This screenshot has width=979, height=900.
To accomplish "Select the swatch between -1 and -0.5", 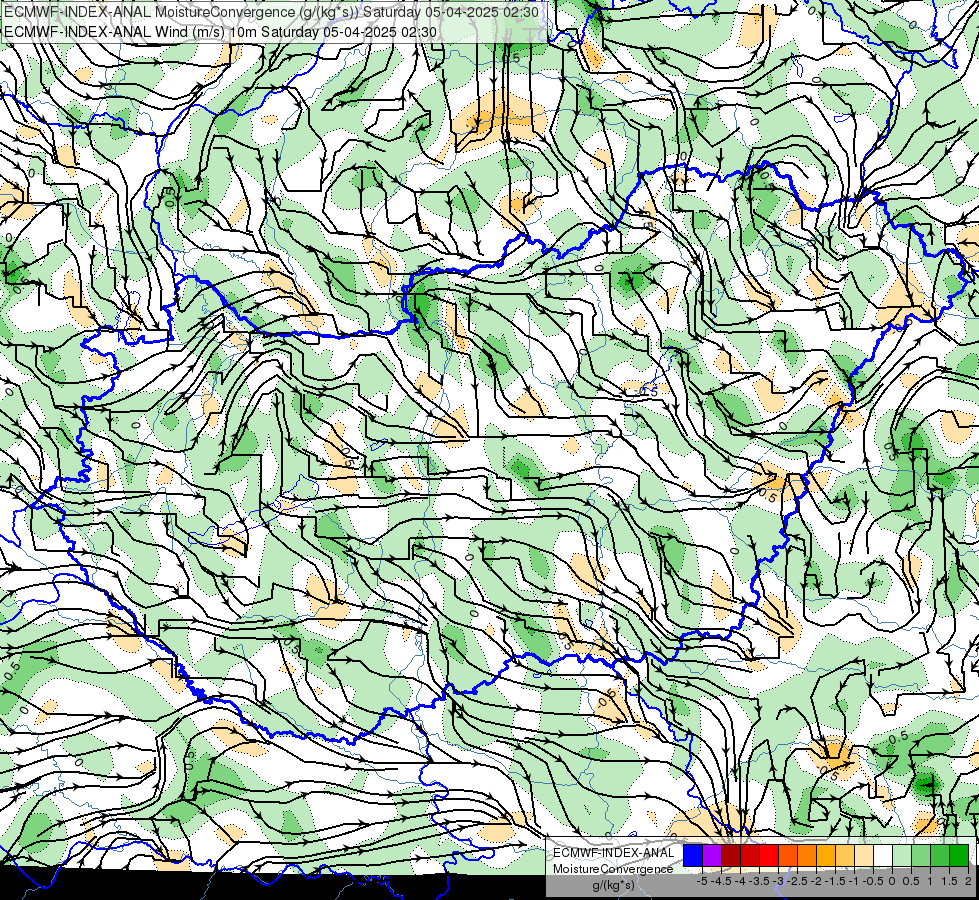I will coord(864,855).
